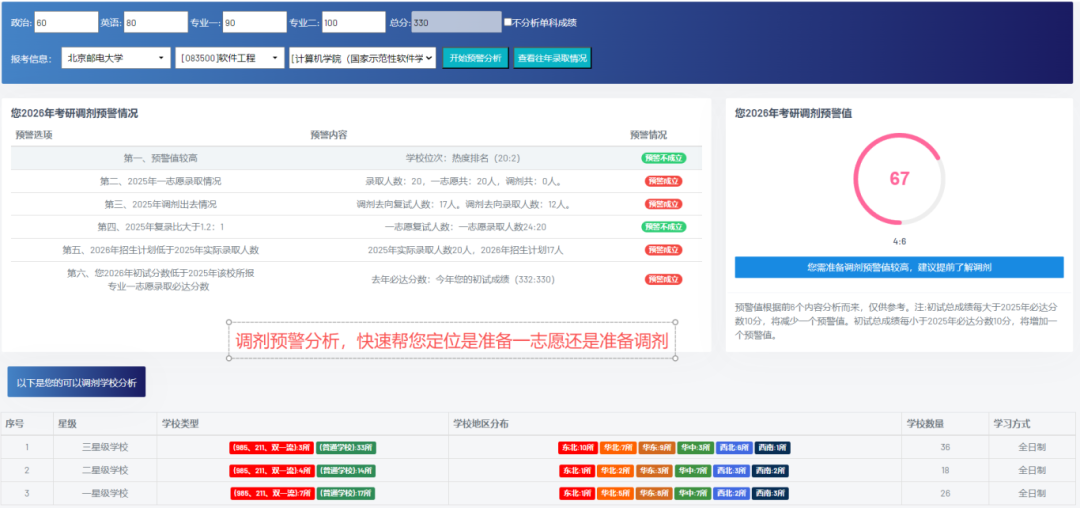Click the 第二、2025年一志愿录取情况 row label
This screenshot has width=1080, height=508.
coord(160,181)
